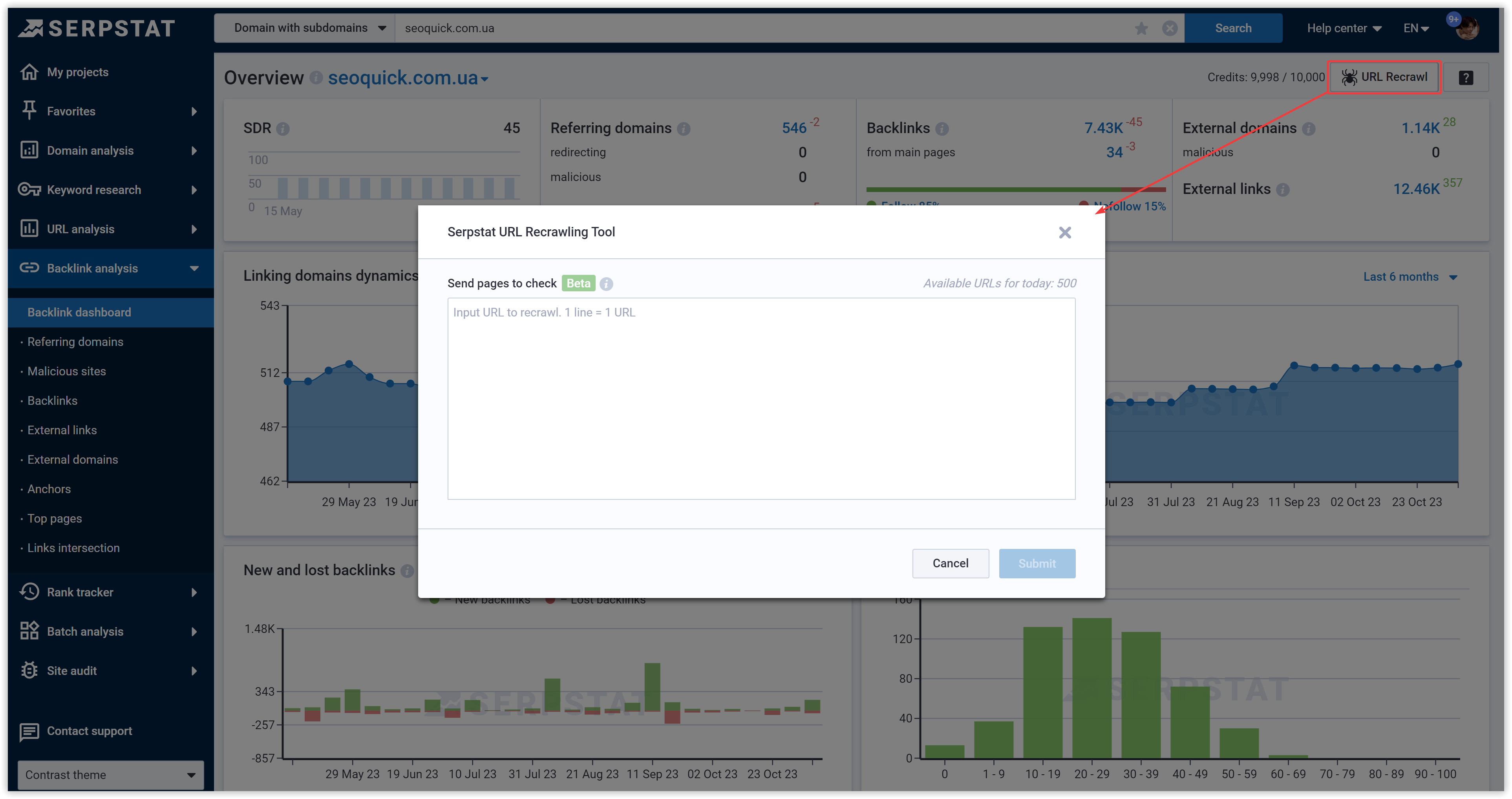Click the Beta info icon in dialog

(606, 284)
